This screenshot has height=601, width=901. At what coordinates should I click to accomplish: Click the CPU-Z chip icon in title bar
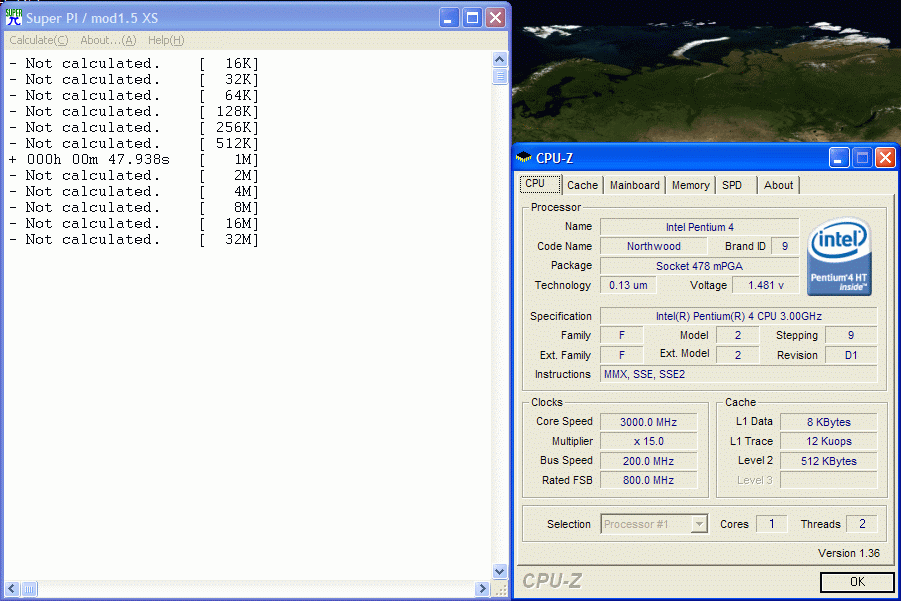tap(523, 157)
